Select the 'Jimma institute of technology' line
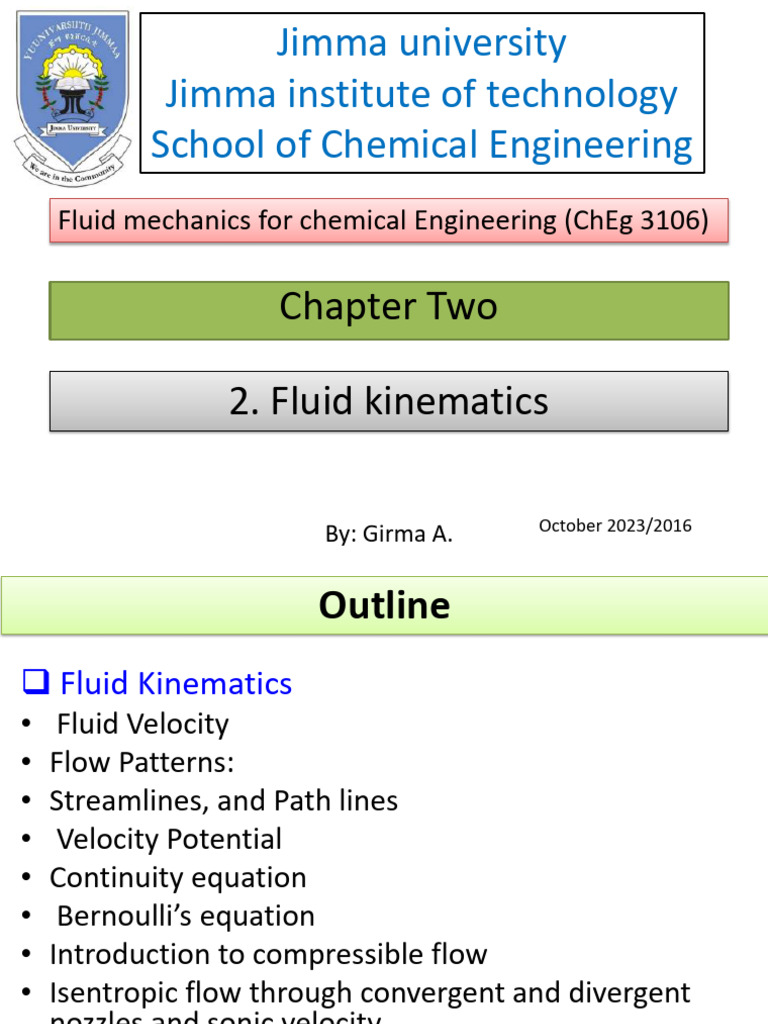The image size is (768, 1024). pyautogui.click(x=421, y=94)
